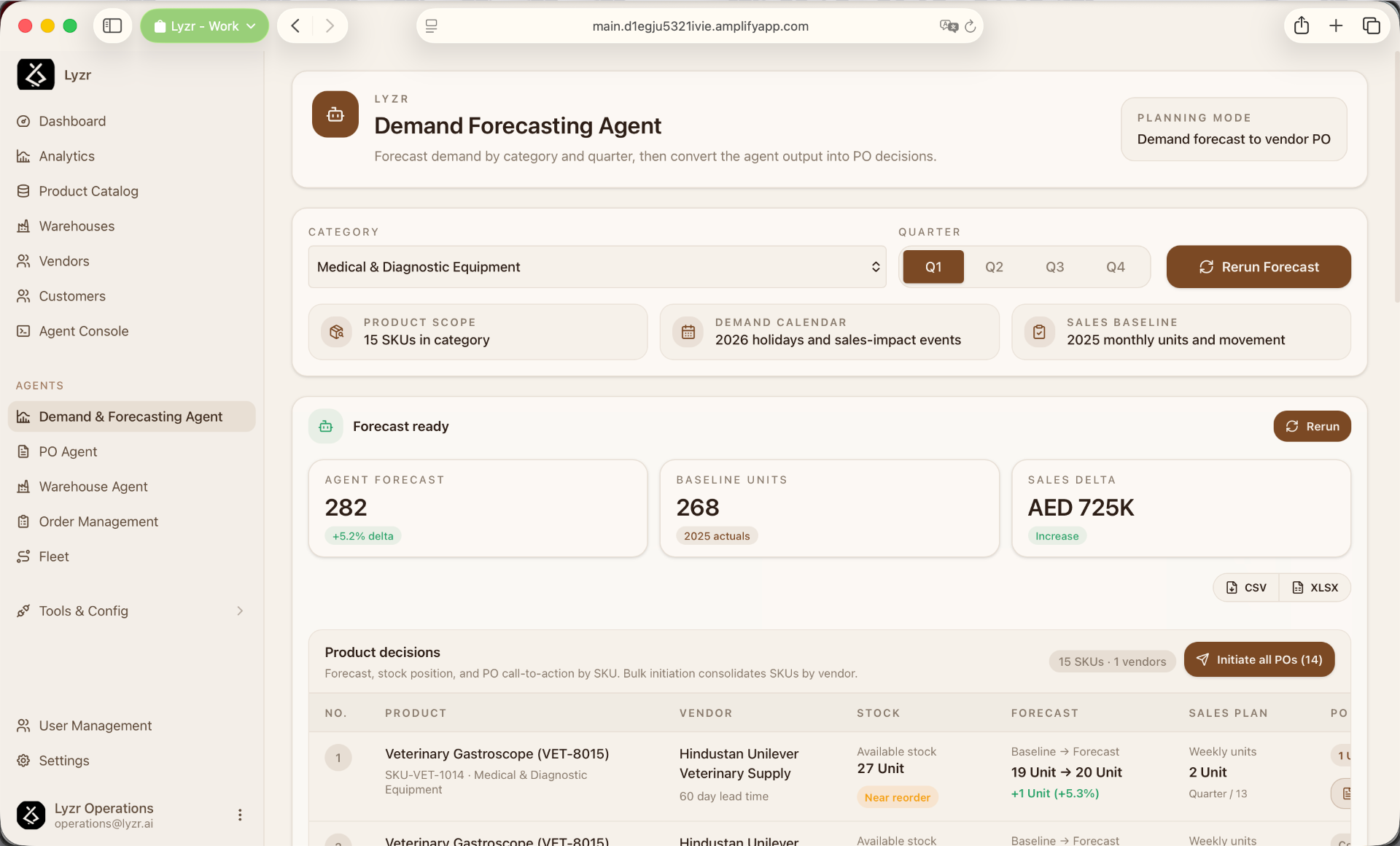The width and height of the screenshot is (1400, 846).
Task: Click the AED 725K sales delta value
Action: [x=1081, y=508]
